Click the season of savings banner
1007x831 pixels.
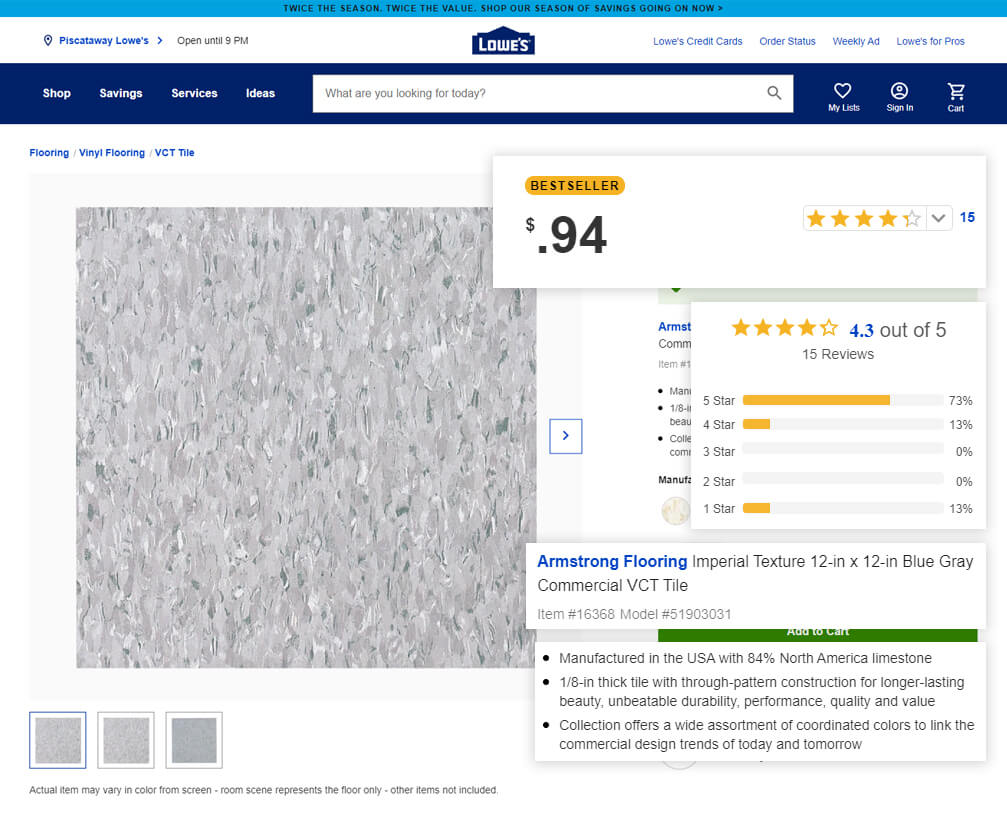tap(503, 8)
